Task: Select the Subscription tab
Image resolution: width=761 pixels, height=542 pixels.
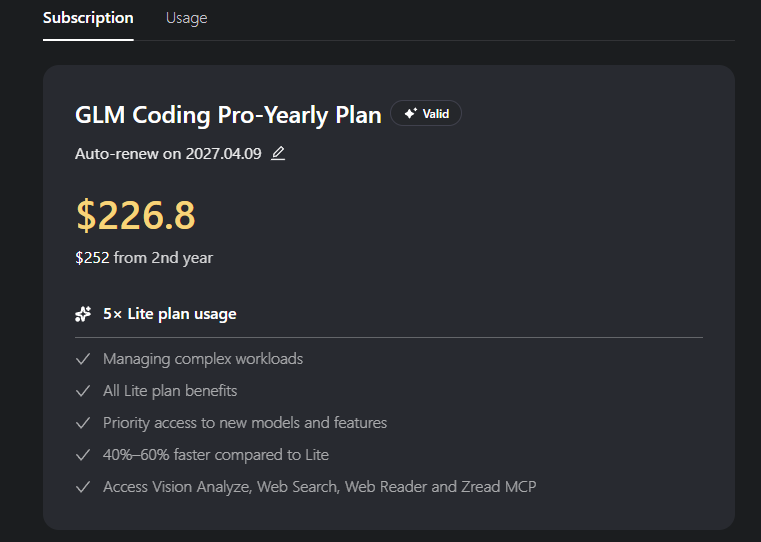Action: (x=88, y=18)
